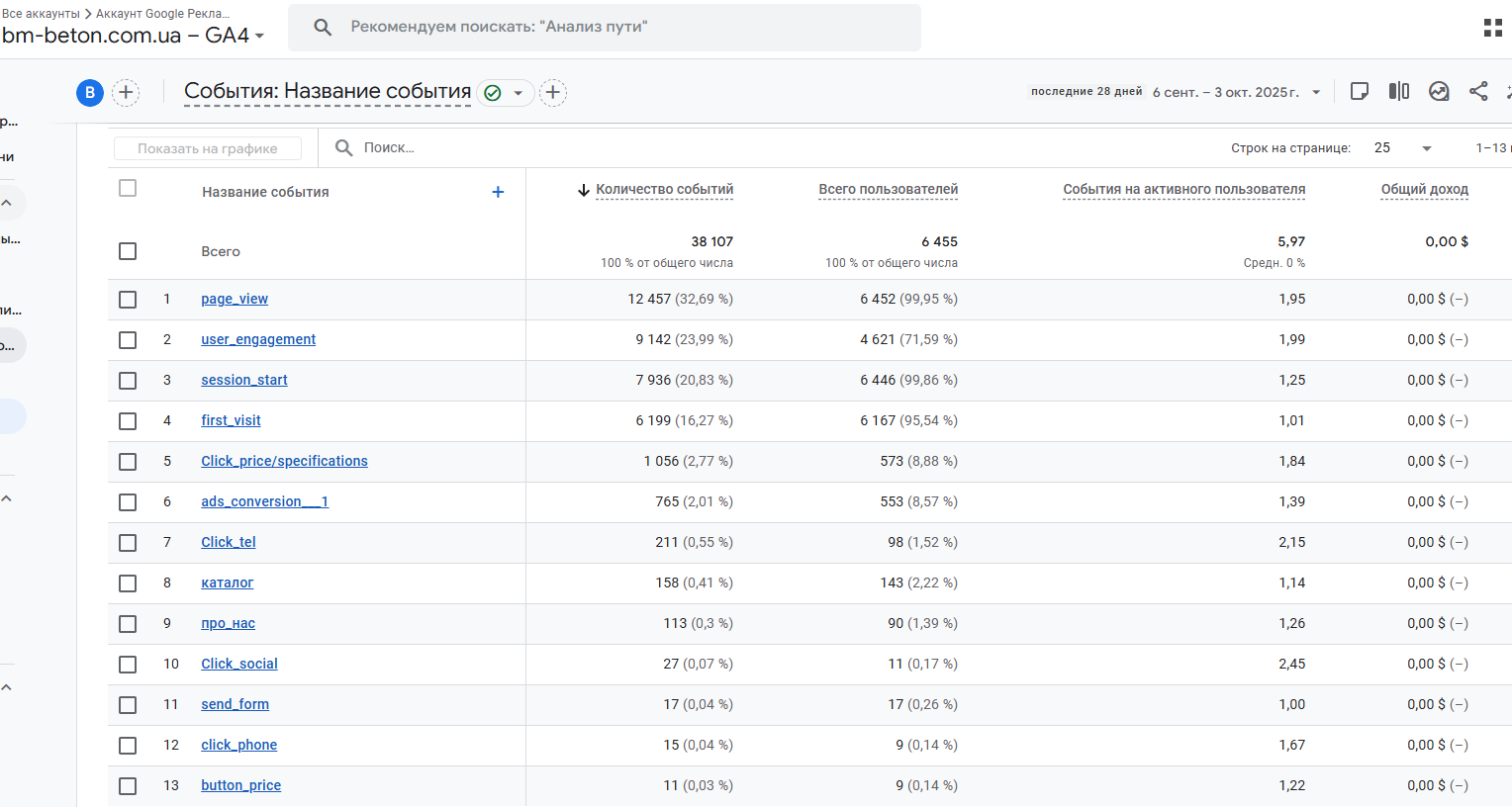Toggle the header select-all checkbox
This screenshot has width=1512, height=807.
pyautogui.click(x=128, y=188)
